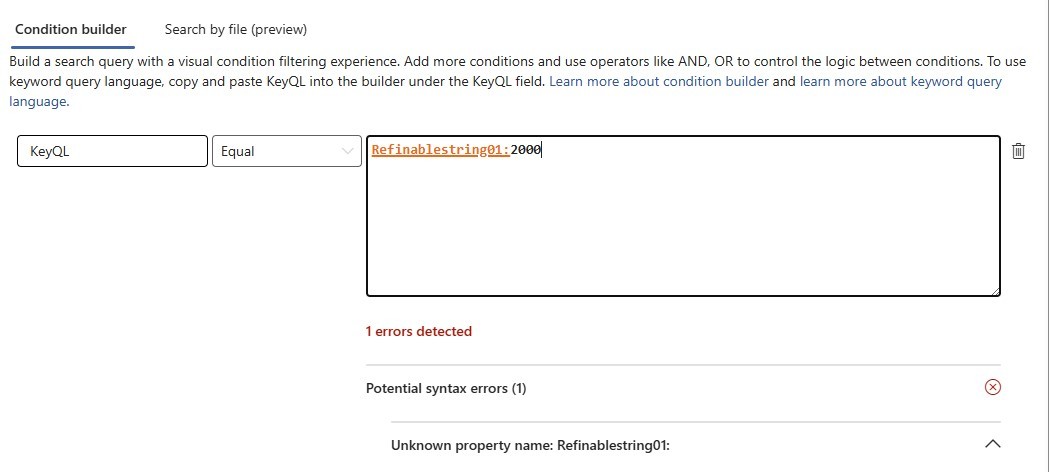Viewport: 1049px width, 472px height.
Task: Open learn more about keyword query link
Action: coord(900,82)
